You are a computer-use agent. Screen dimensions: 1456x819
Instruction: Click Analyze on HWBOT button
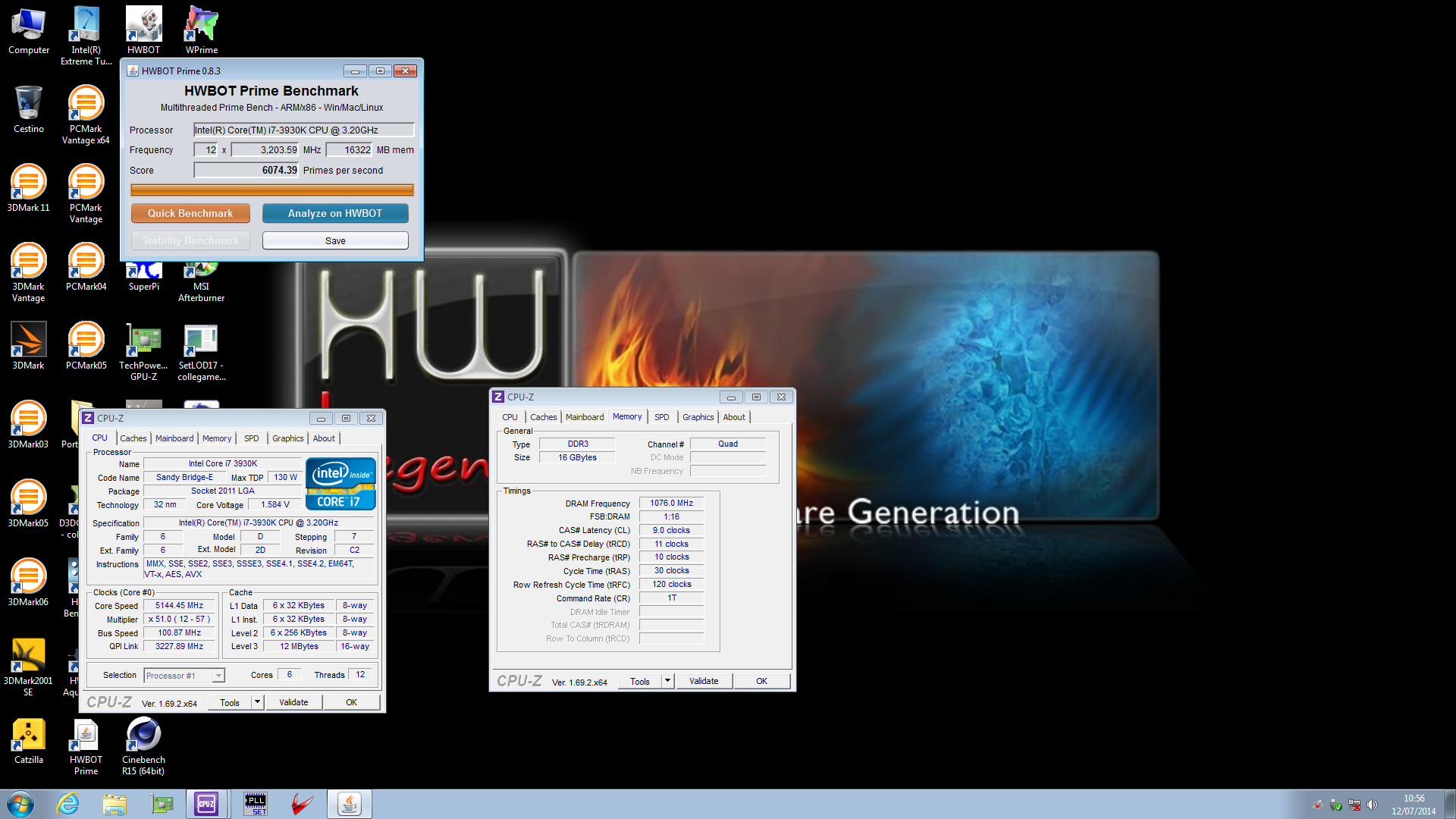point(335,213)
